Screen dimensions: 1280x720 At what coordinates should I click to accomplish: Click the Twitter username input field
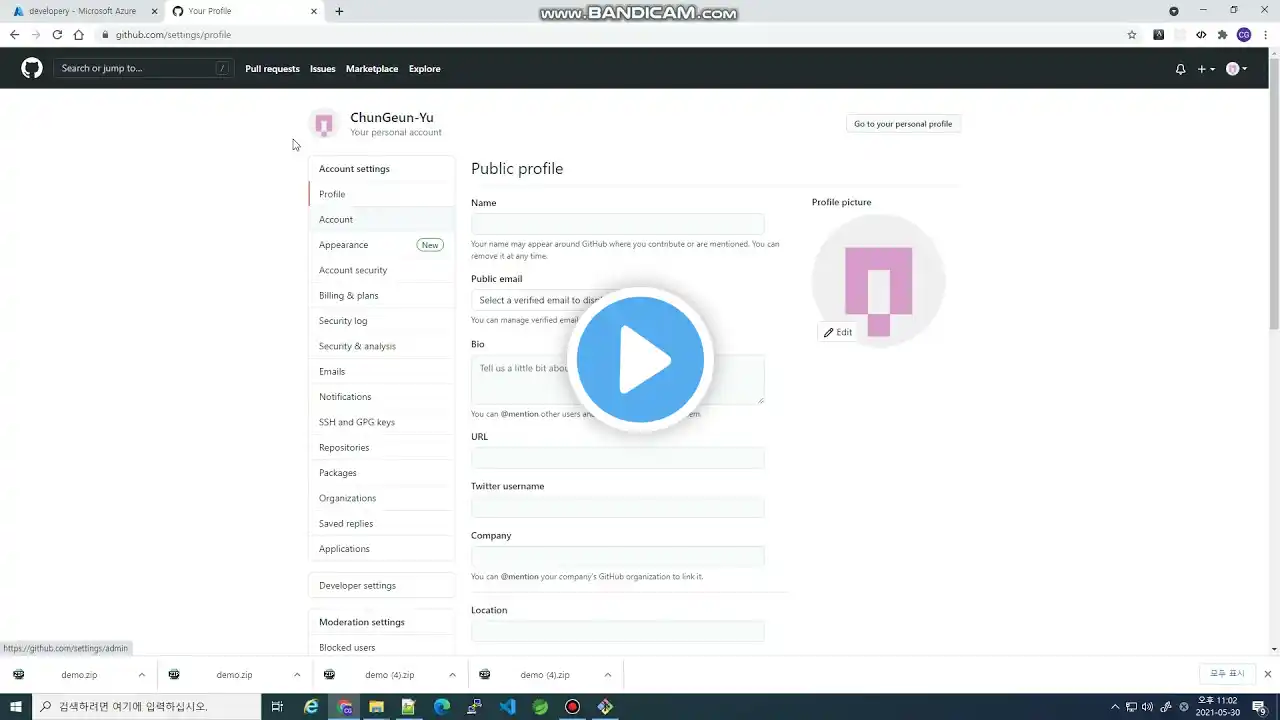tap(617, 507)
